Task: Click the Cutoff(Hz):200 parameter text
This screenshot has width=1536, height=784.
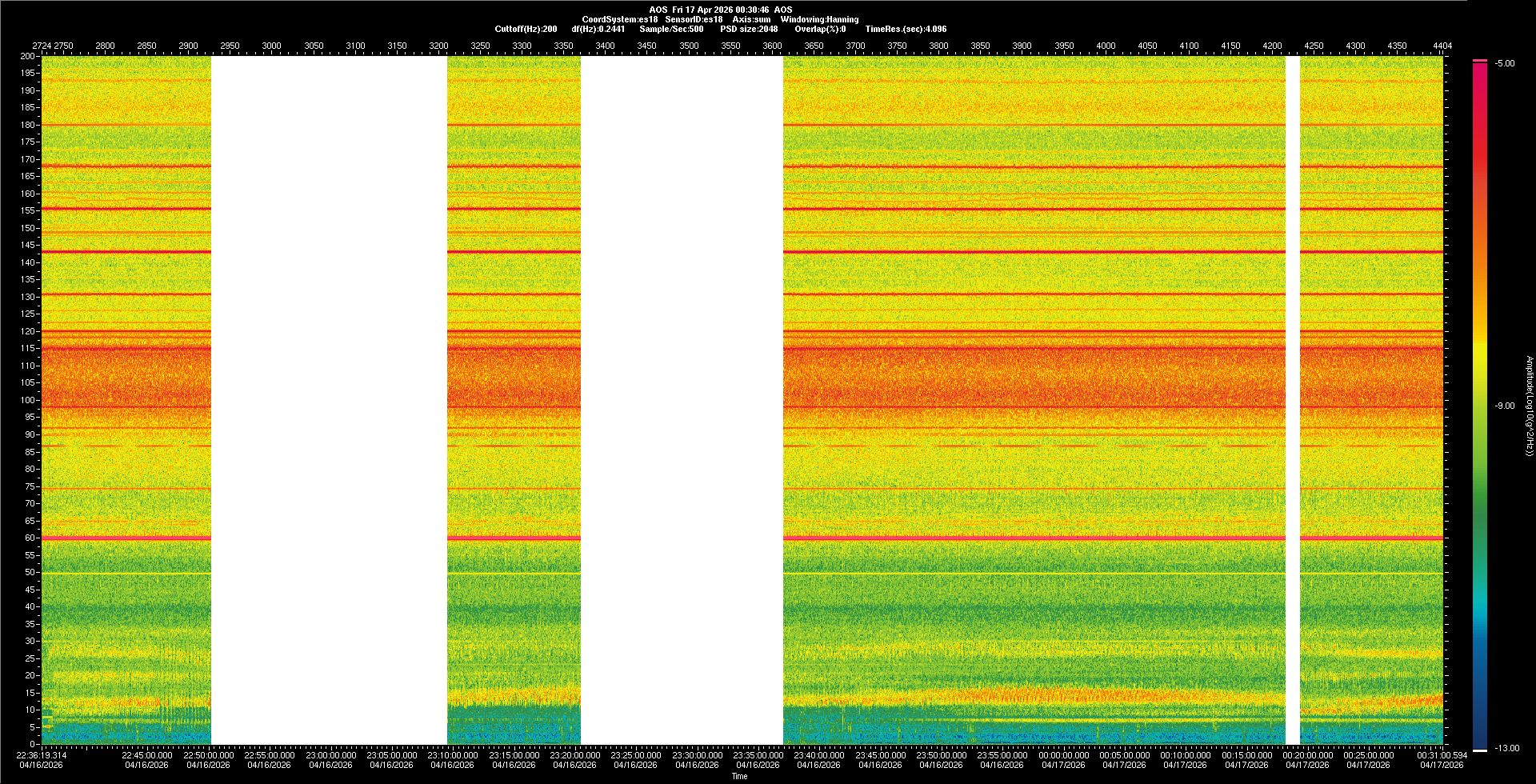Action: pyautogui.click(x=526, y=29)
